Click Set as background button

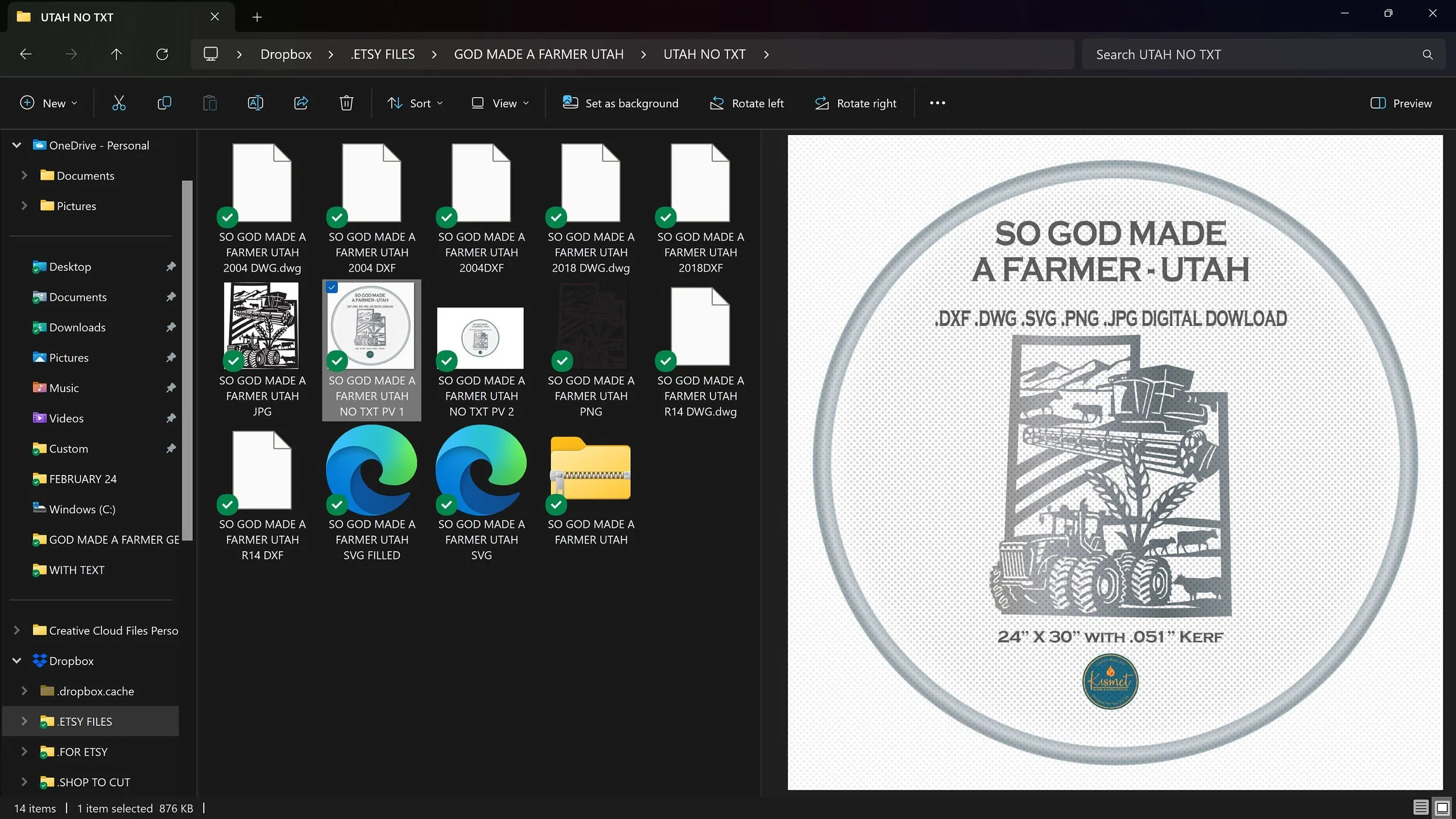pyautogui.click(x=620, y=103)
